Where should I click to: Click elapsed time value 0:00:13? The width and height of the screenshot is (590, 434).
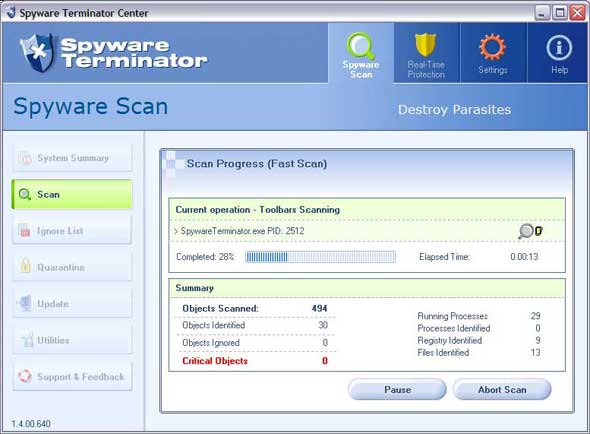(x=524, y=257)
